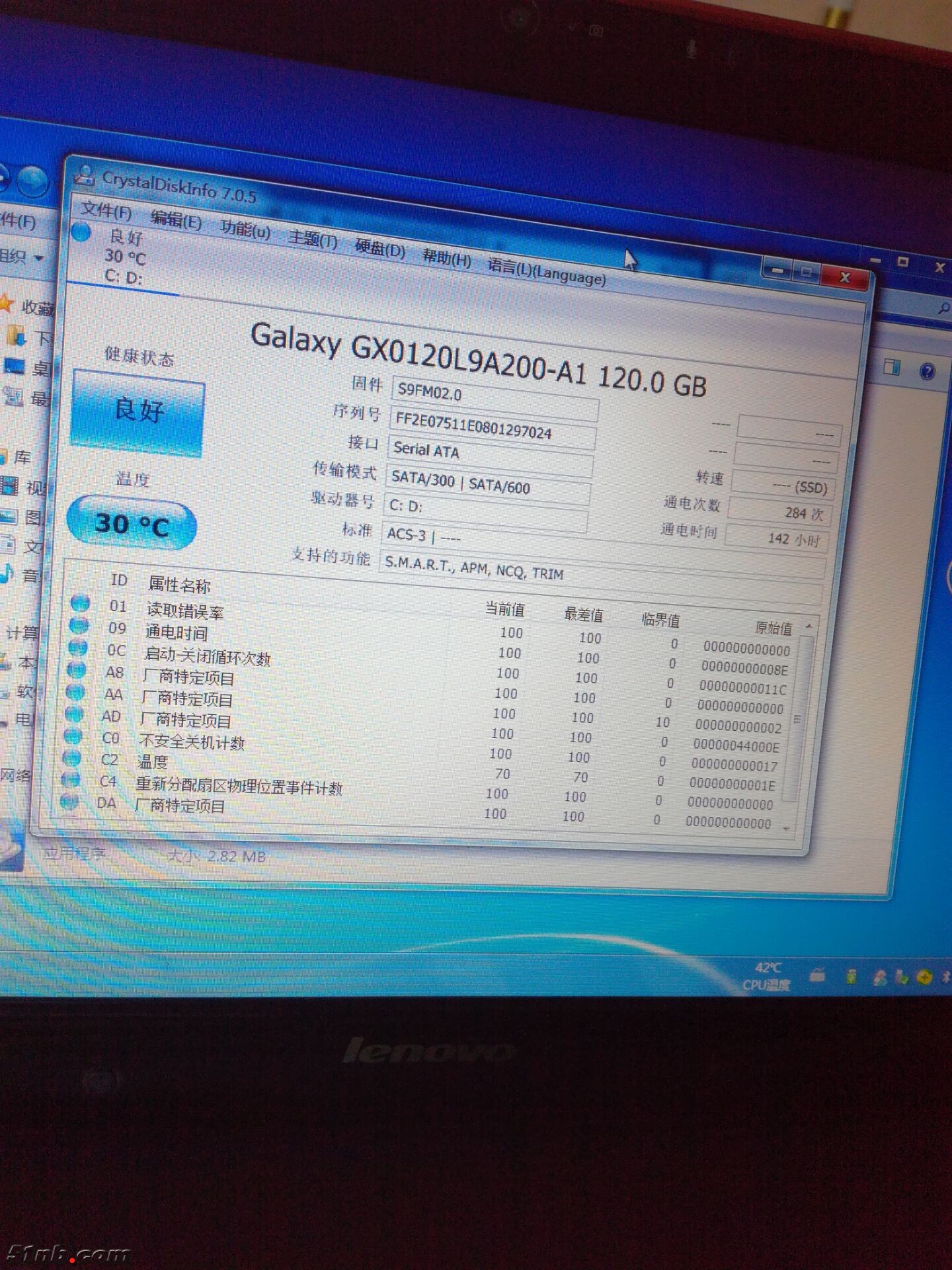Image resolution: width=952 pixels, height=1270 pixels.
Task: Click the preview pane icon in Explorer
Action: (892, 366)
